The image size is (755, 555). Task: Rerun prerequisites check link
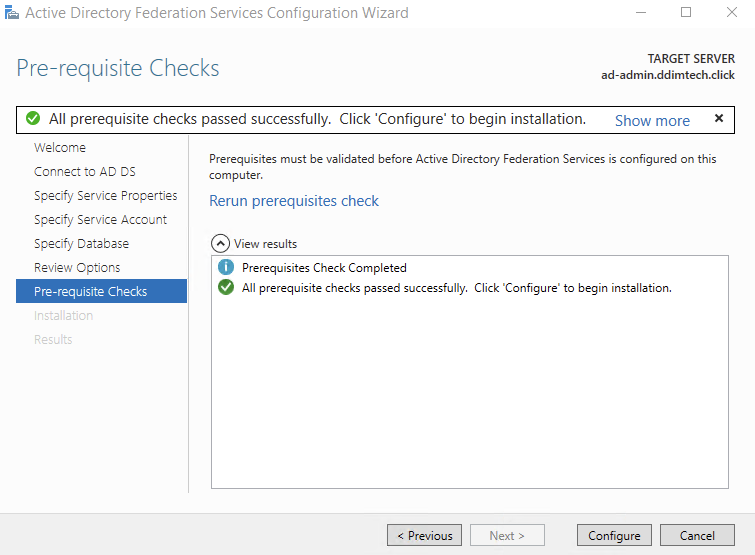point(294,201)
